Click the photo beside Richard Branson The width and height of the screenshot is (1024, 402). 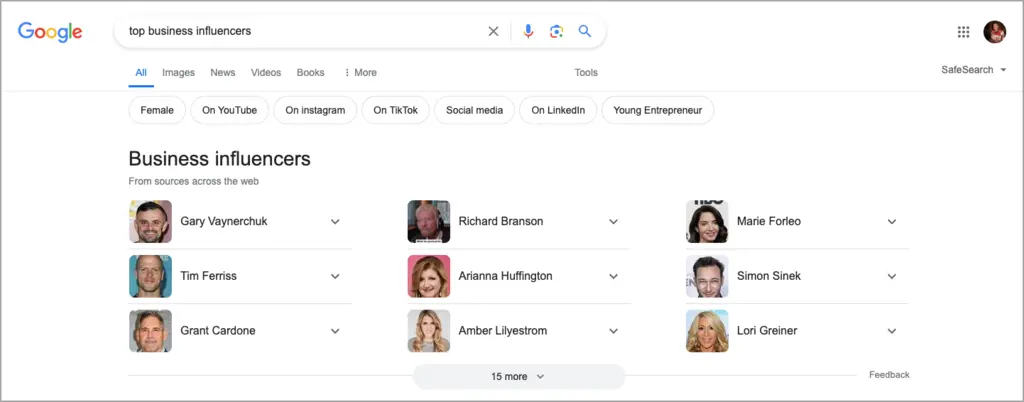(x=428, y=222)
